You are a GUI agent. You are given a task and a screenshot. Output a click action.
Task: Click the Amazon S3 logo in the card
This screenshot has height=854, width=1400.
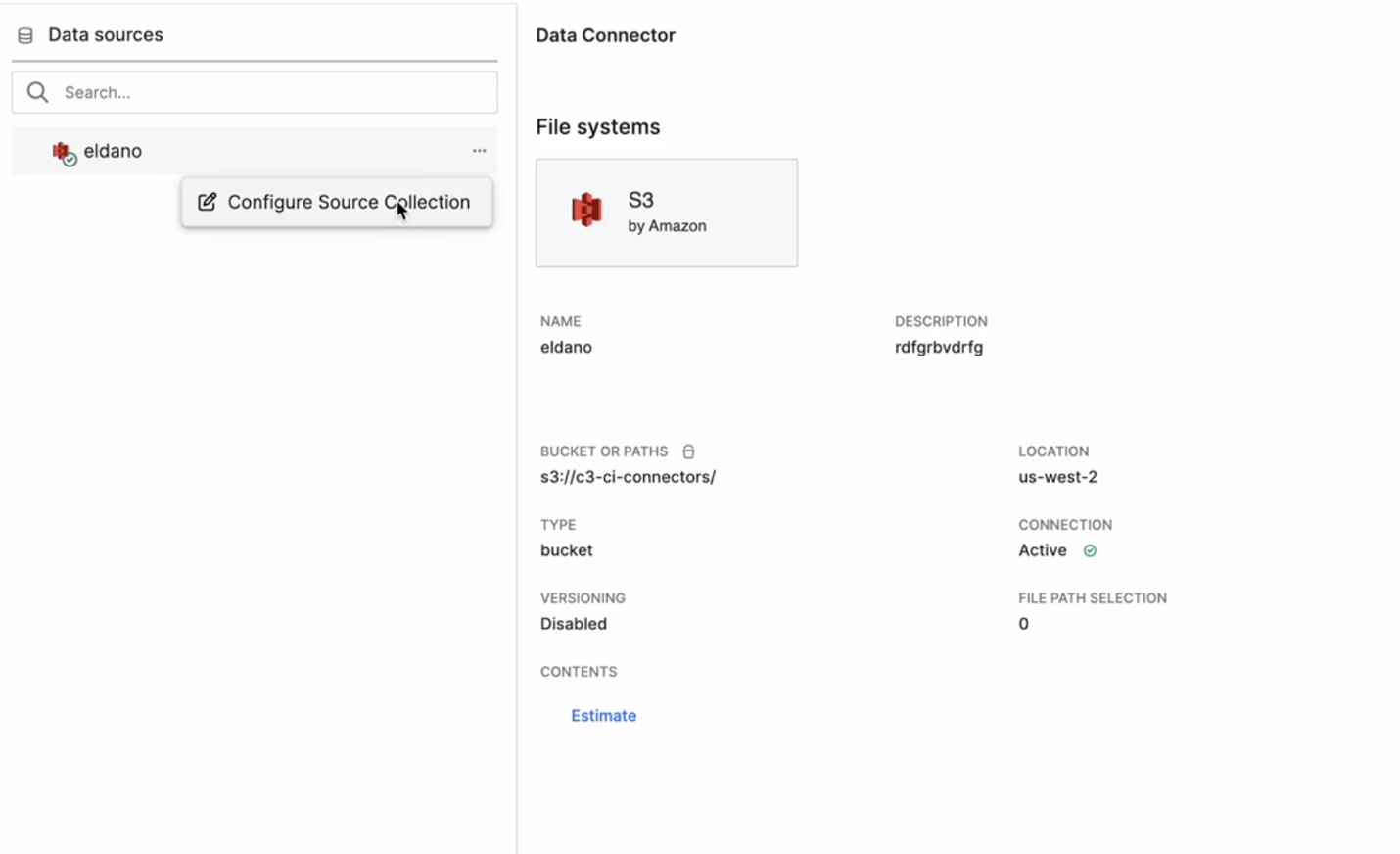click(586, 210)
